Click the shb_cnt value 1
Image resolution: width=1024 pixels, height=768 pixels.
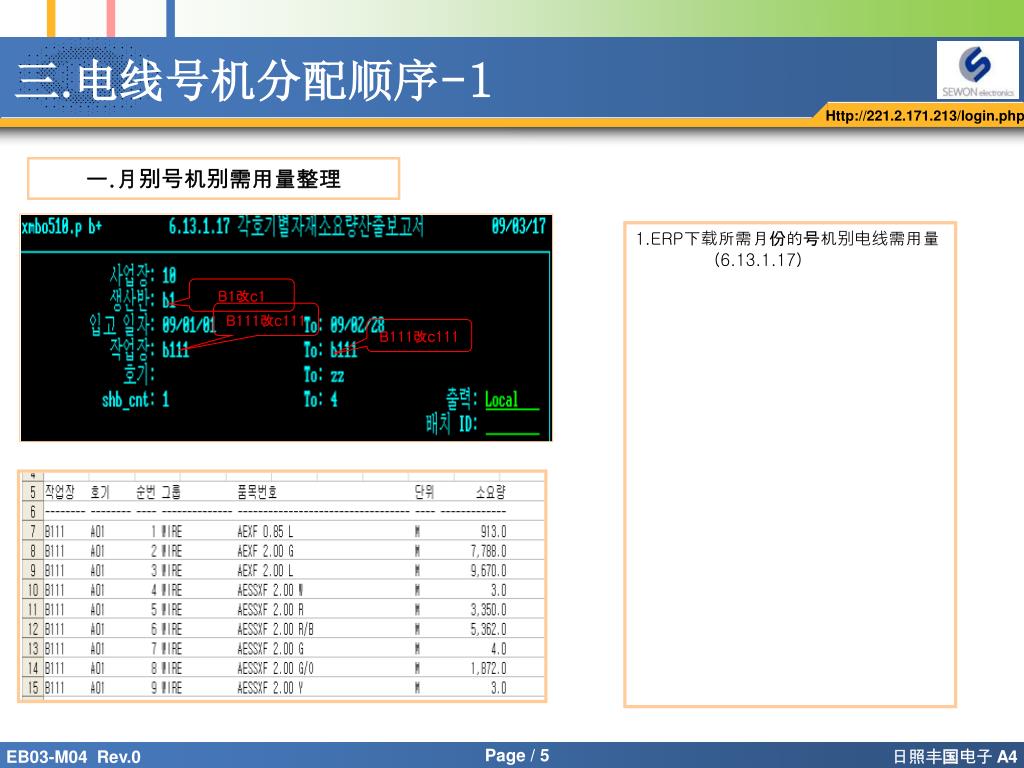click(165, 399)
